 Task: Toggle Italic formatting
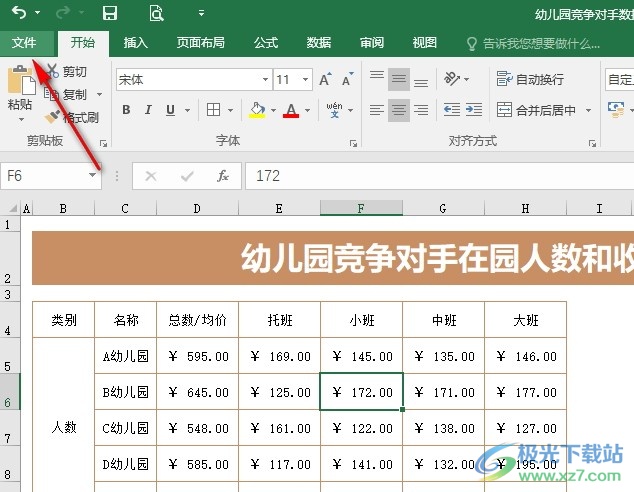click(148, 110)
